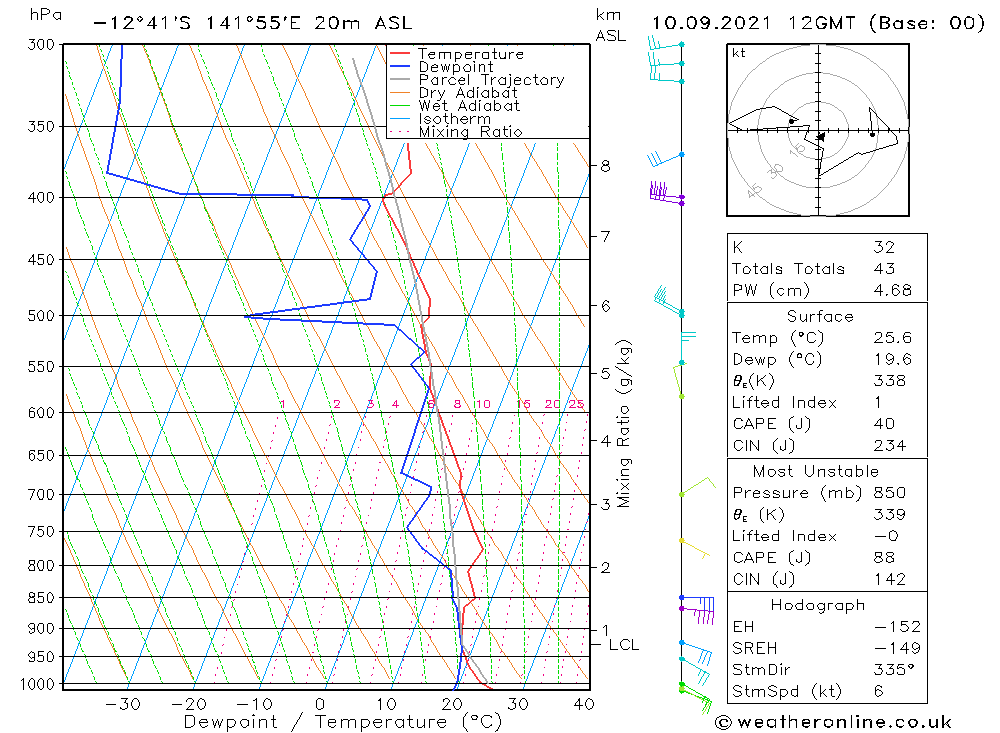Click the weatheronline.co.uk copyright text
This screenshot has height=733, width=1000.
(833, 722)
